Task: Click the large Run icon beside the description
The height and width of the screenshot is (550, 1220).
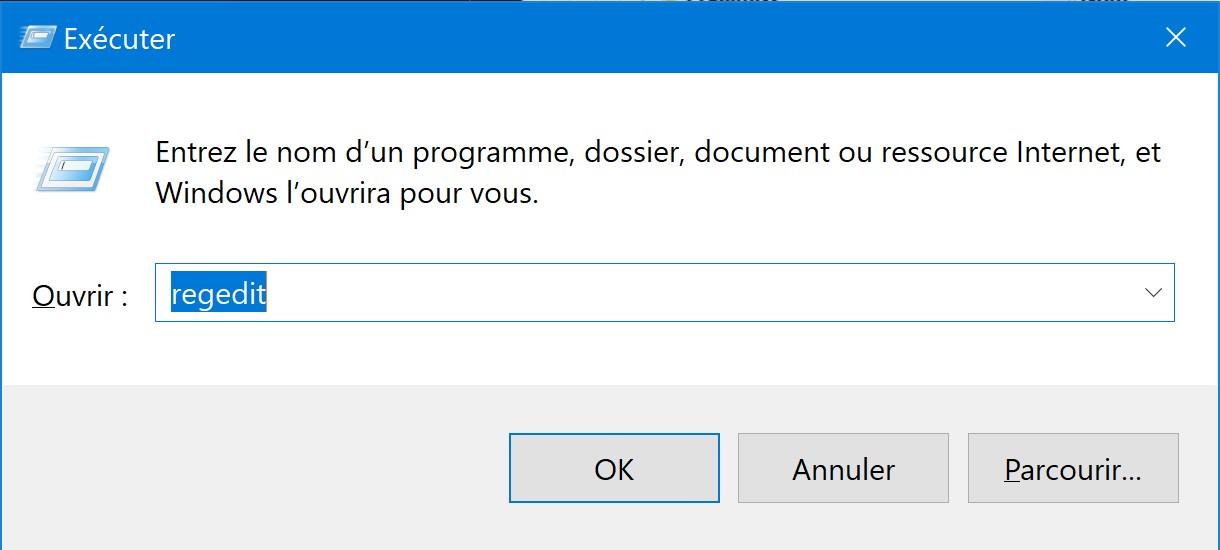Action: tap(72, 169)
